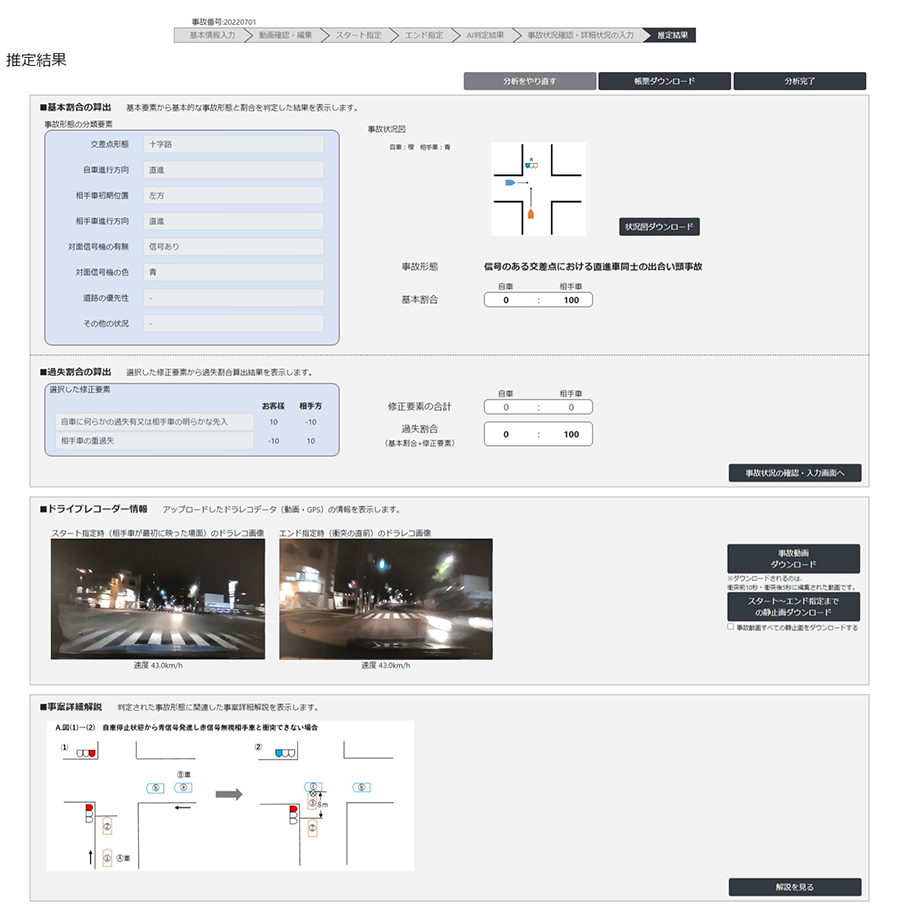Switch to the エンド指定 step
Viewport: 900px width, 909px height.
click(x=424, y=35)
